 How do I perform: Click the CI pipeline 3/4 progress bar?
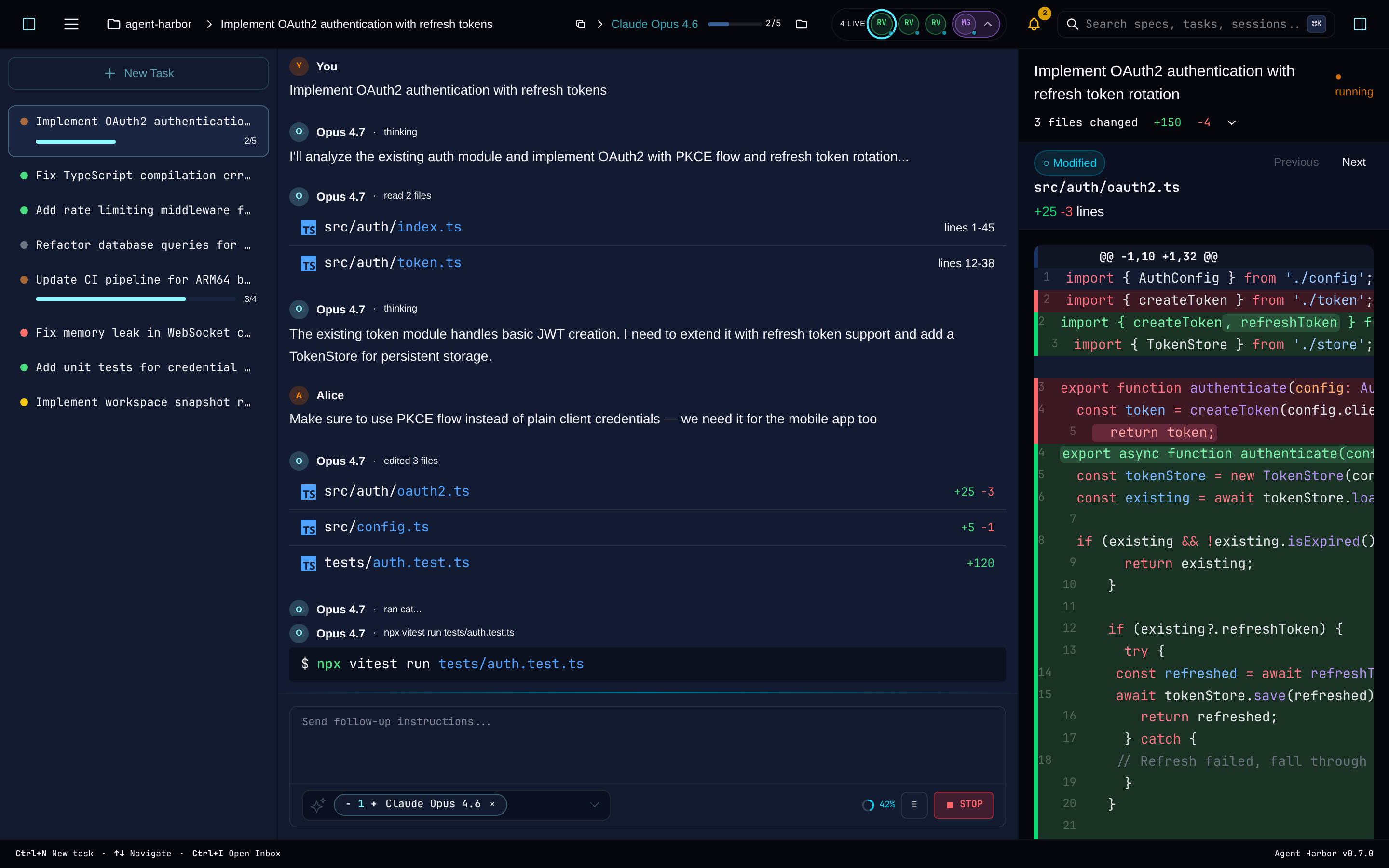point(136,299)
